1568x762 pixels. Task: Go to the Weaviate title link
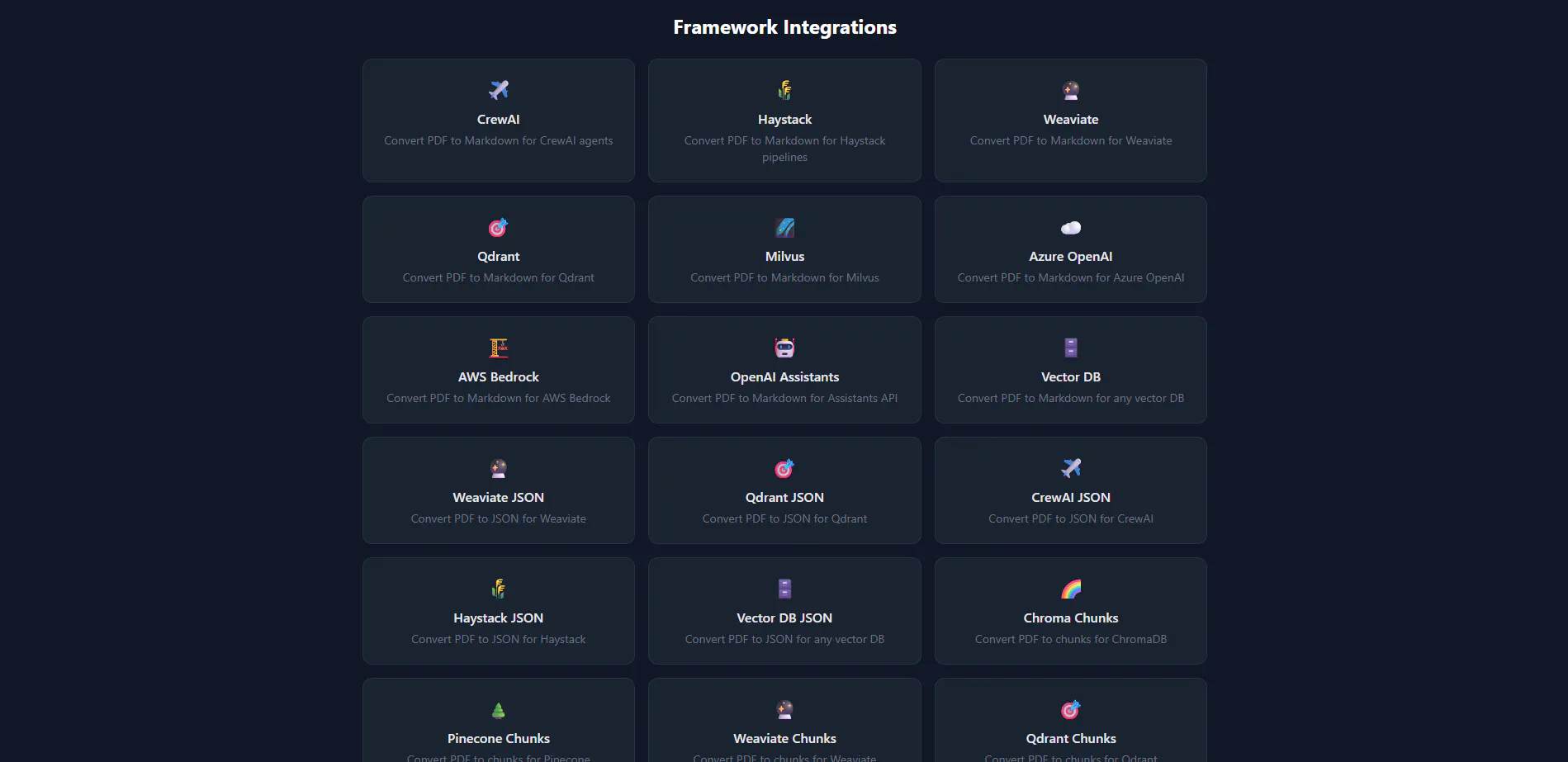pyautogui.click(x=1071, y=120)
